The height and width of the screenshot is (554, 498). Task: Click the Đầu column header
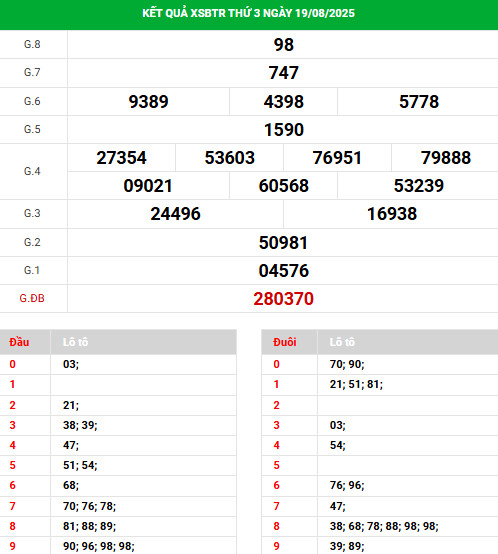19,342
